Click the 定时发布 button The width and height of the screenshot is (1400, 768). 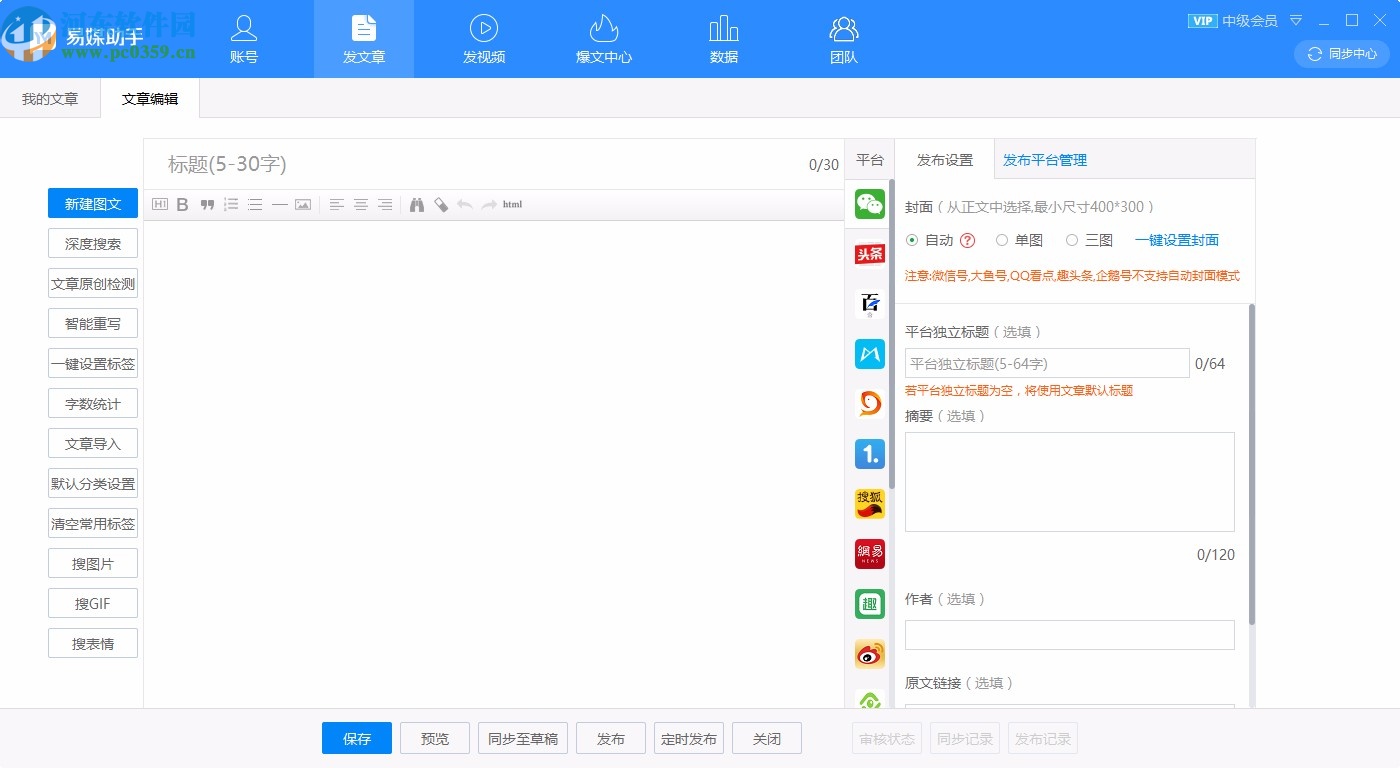(x=688, y=738)
